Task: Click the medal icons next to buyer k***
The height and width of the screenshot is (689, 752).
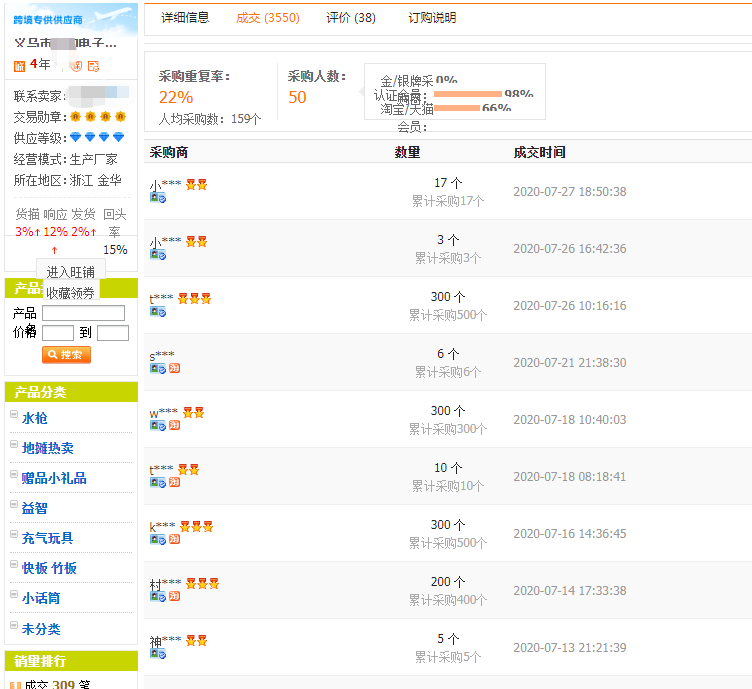Action: coord(195,526)
